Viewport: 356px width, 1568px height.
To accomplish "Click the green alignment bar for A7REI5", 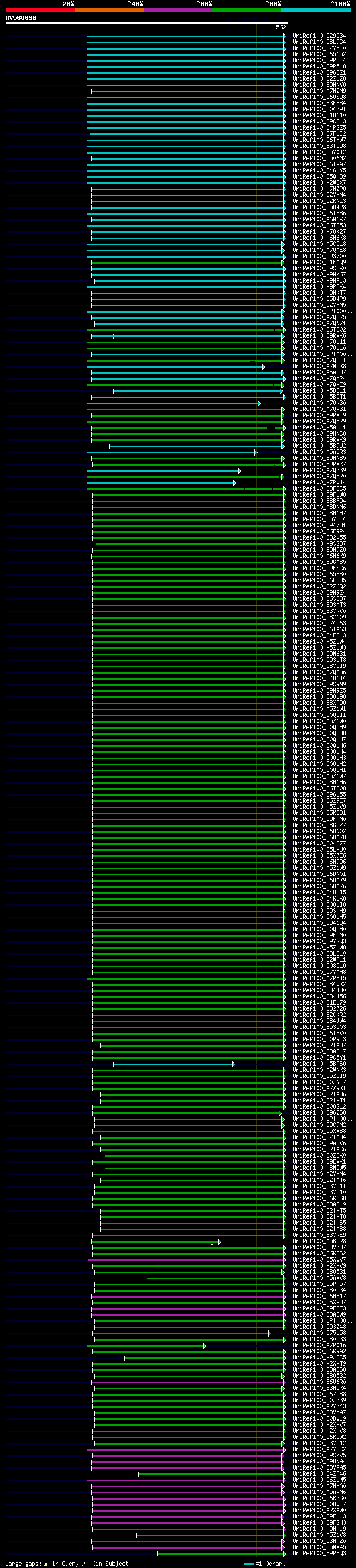I will pos(186,979).
